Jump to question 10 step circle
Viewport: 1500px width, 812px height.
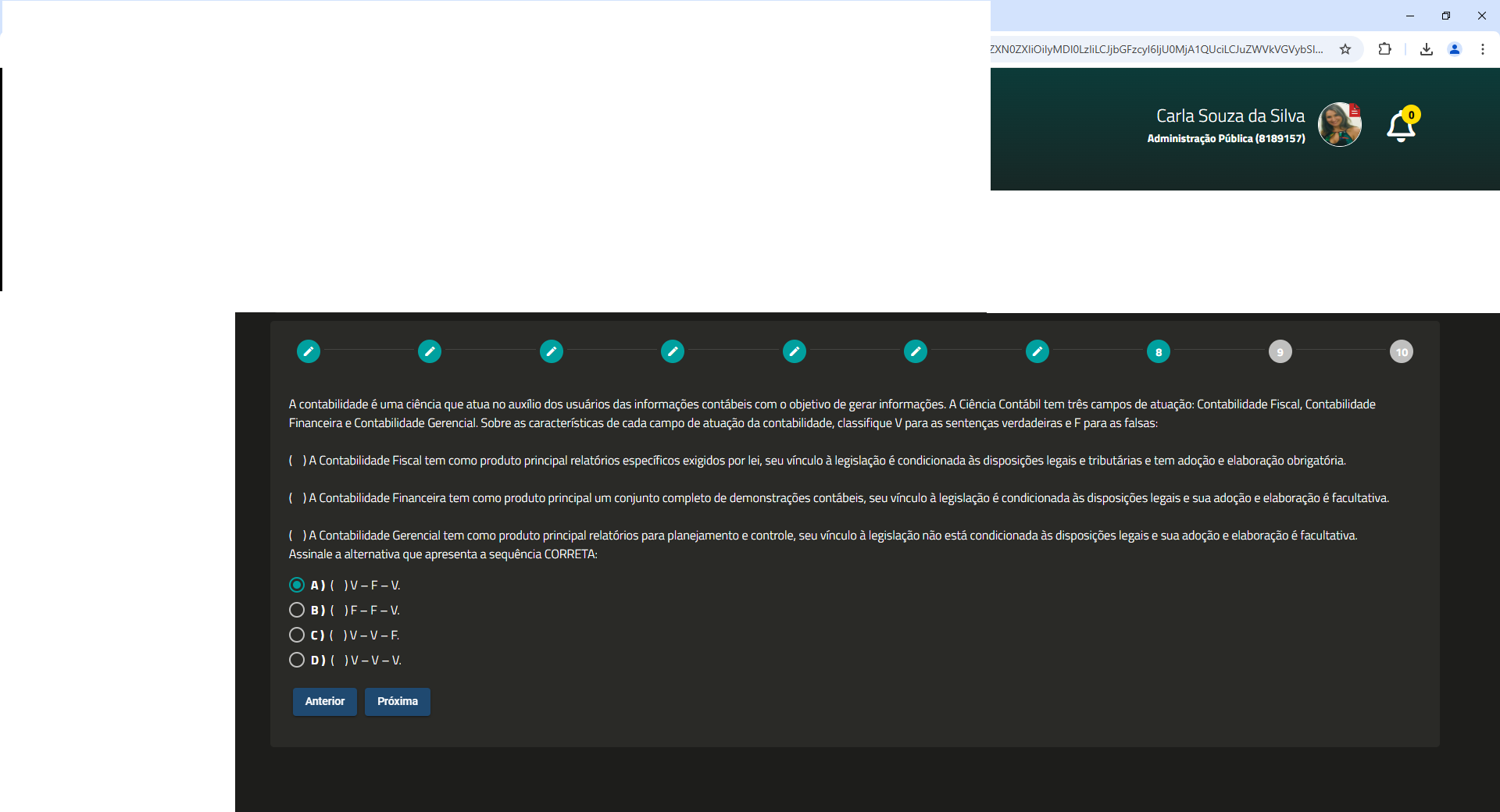(x=1402, y=352)
